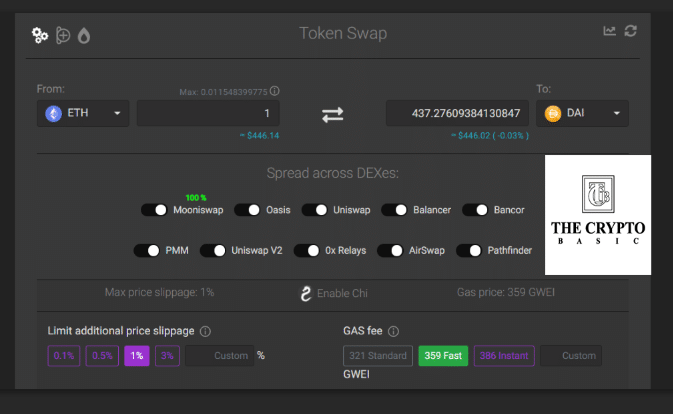This screenshot has width=673, height=414.
Task: Toggle the AirSwap switch
Action: pyautogui.click(x=390, y=251)
